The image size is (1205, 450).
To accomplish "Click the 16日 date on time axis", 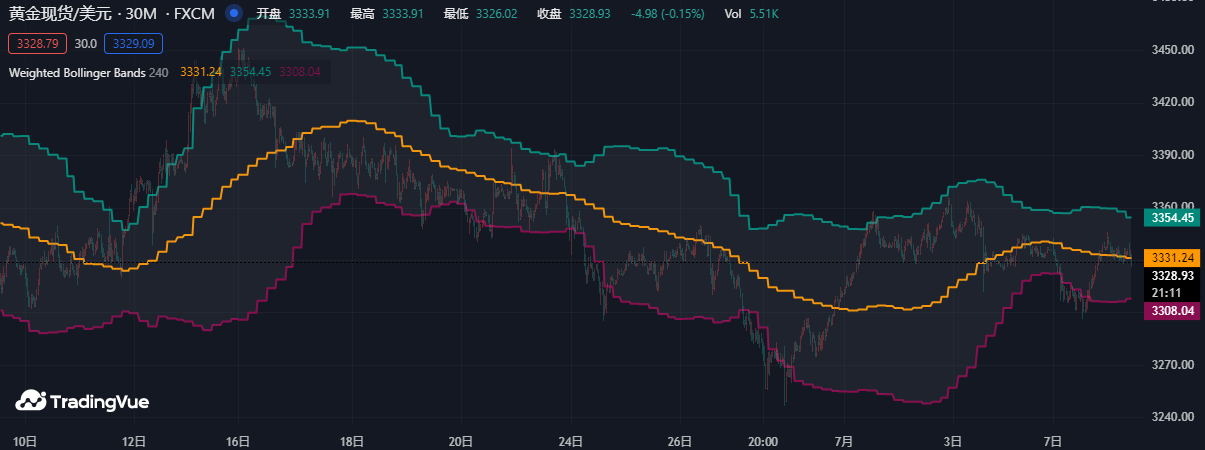I will pyautogui.click(x=238, y=440).
